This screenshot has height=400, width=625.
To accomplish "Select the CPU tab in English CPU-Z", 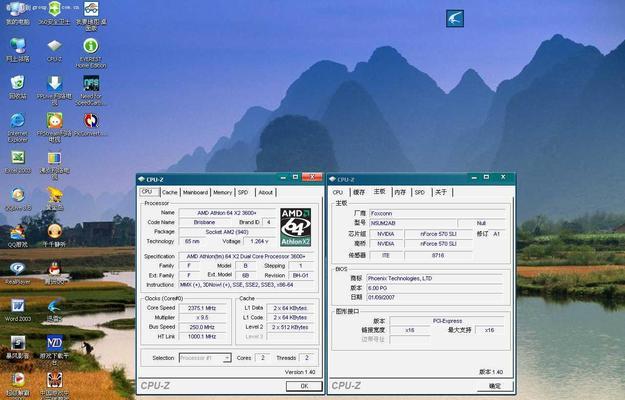I will (147, 192).
